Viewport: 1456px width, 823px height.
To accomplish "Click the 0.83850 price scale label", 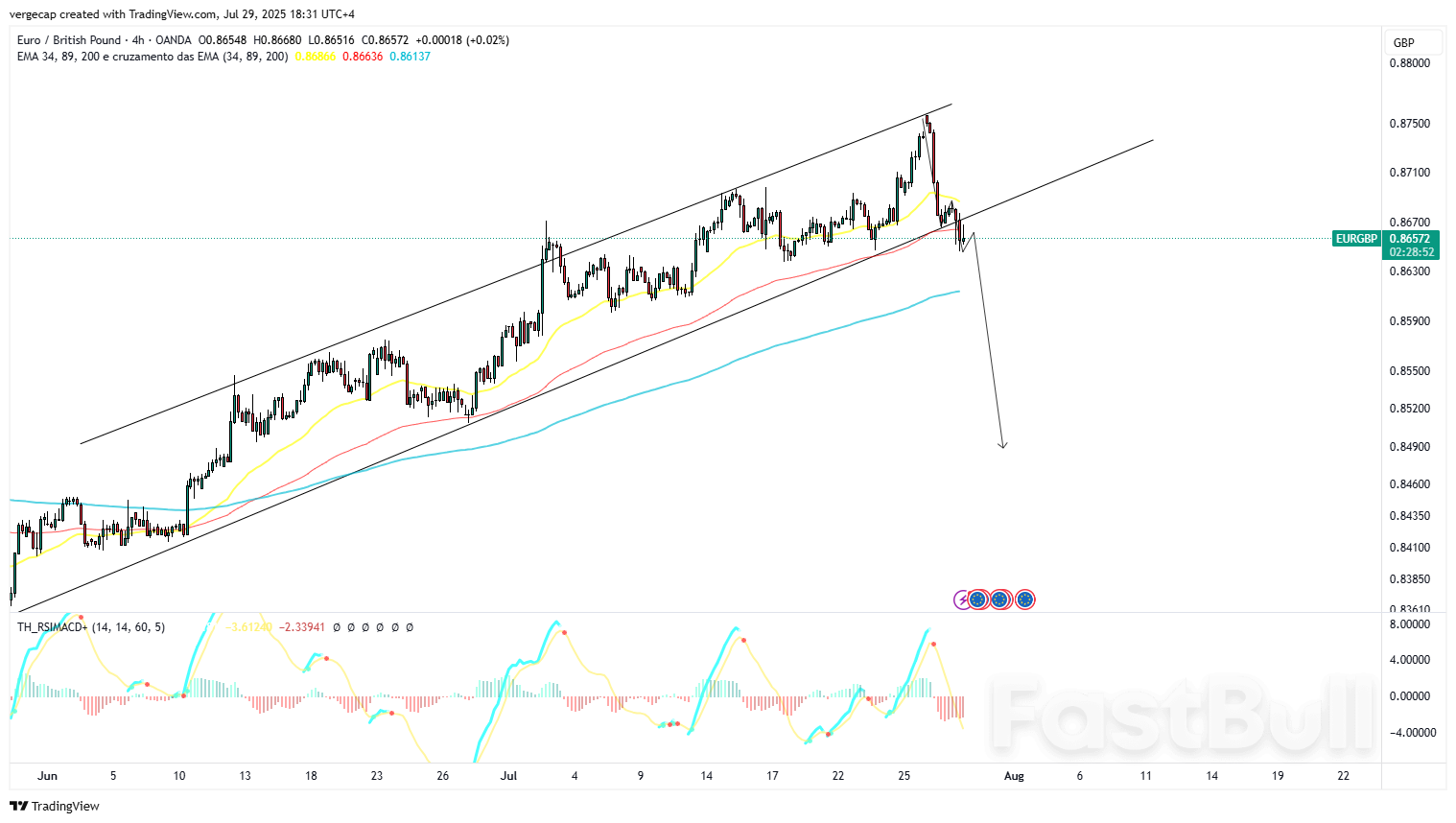I will (1409, 579).
